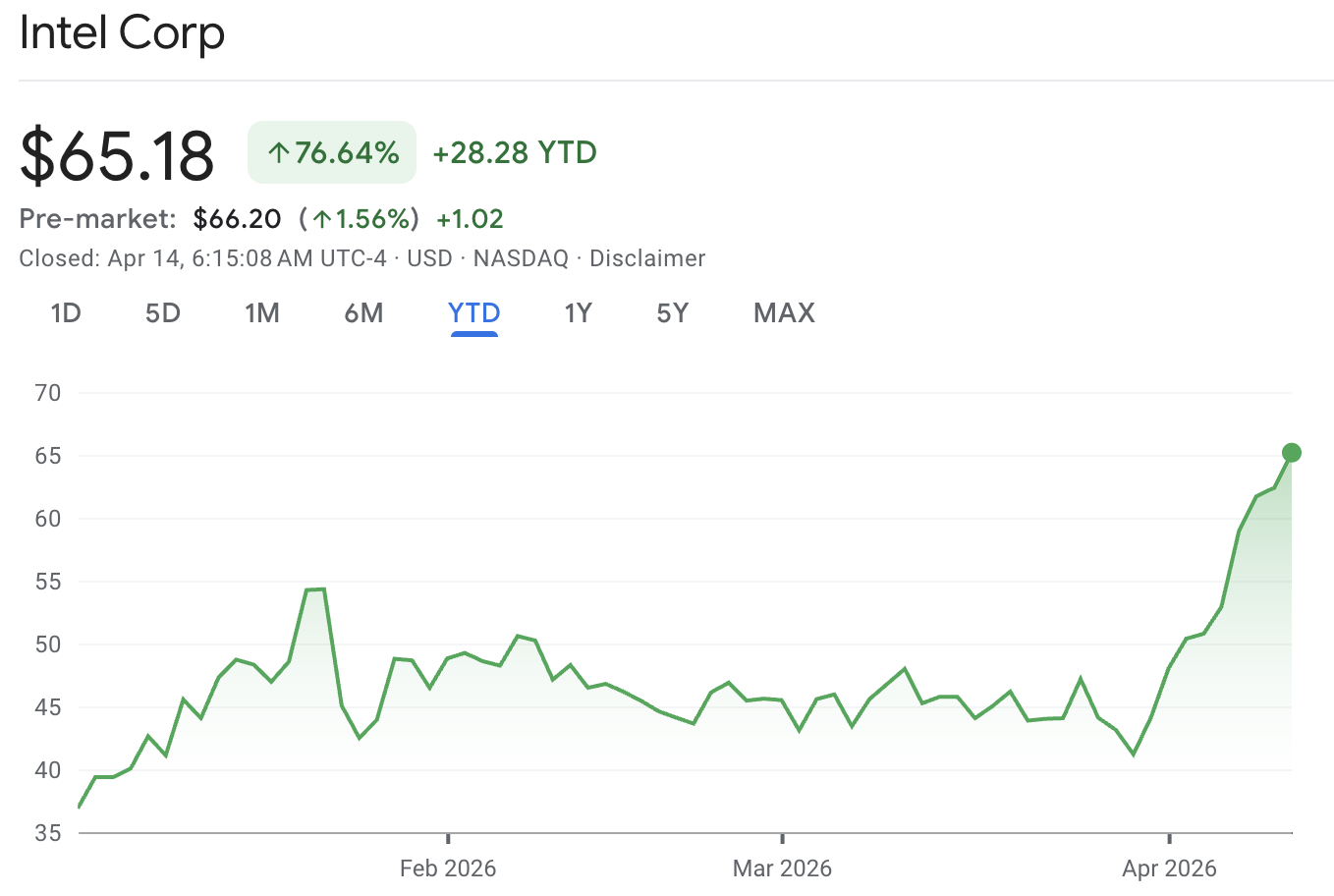Select the 5D chart range

pos(163,313)
